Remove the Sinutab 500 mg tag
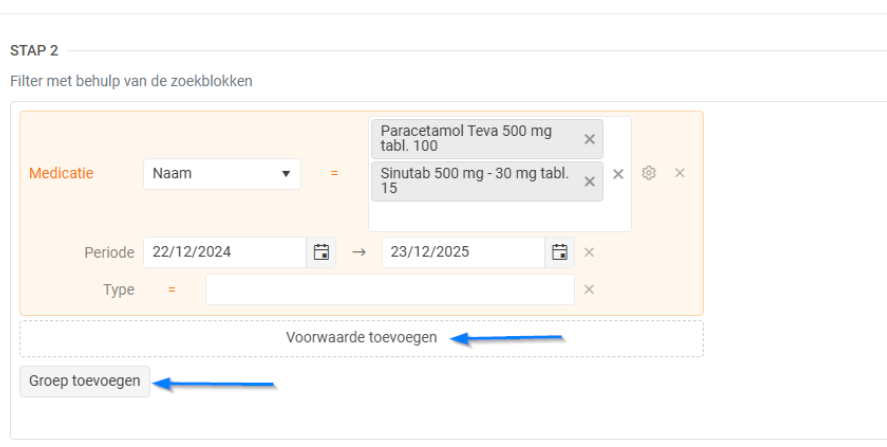 click(589, 181)
